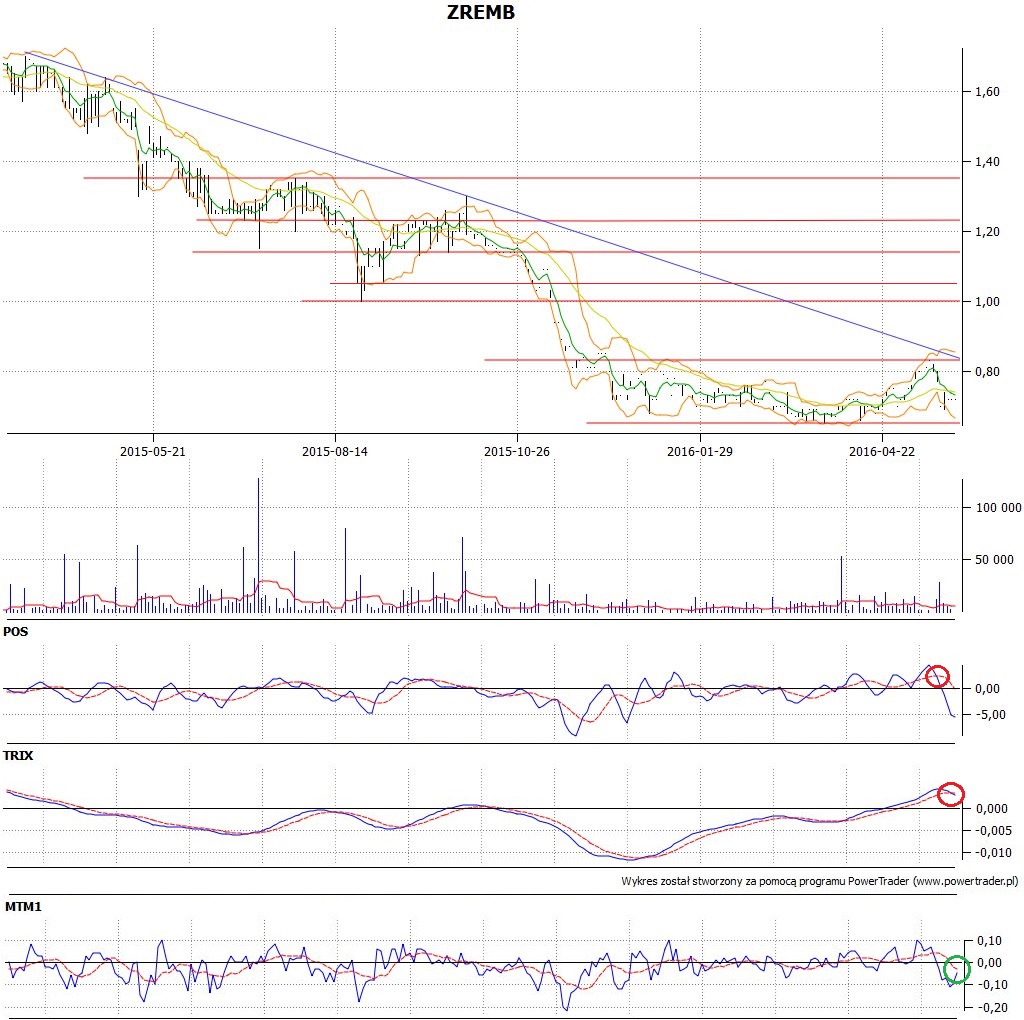The width and height of the screenshot is (1024, 1020).
Task: Click the 2016-04-22 date label
Action: click(x=882, y=451)
